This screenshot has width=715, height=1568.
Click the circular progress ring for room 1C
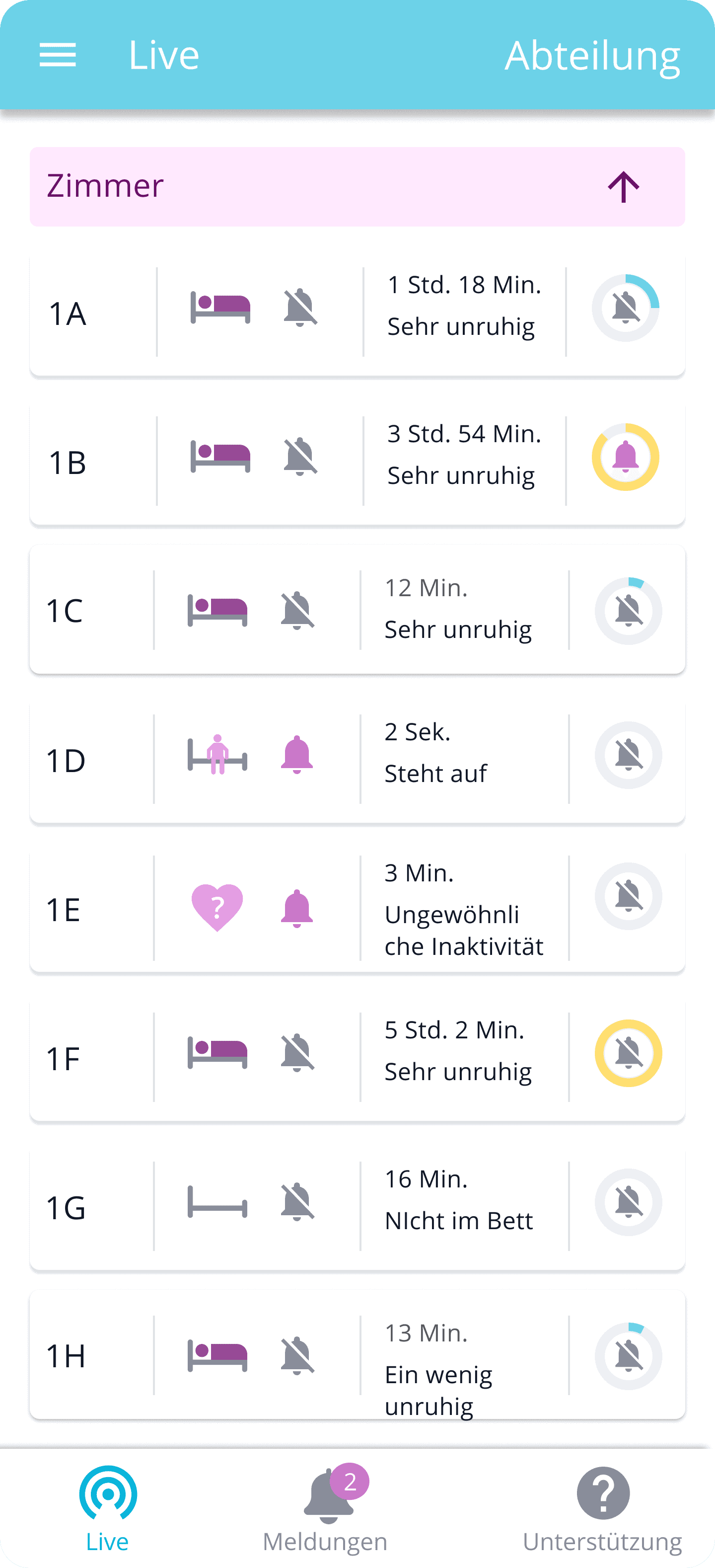coord(628,611)
